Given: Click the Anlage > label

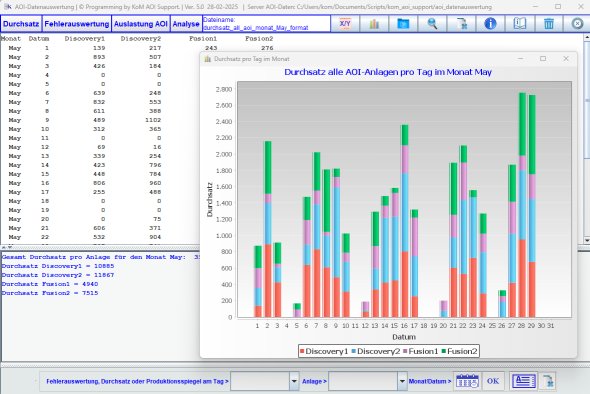Looking at the screenshot, I should [314, 381].
